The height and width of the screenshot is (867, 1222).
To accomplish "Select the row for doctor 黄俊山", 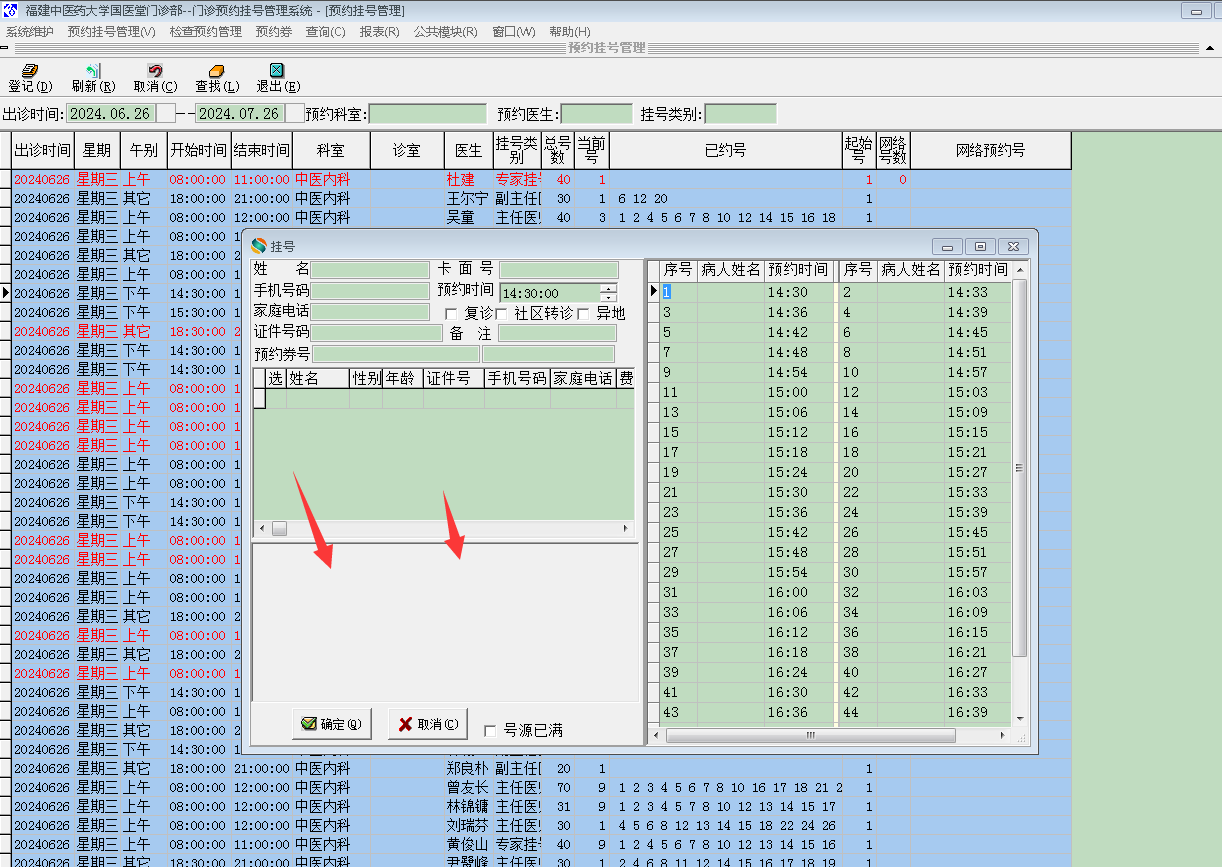I will point(541,844).
